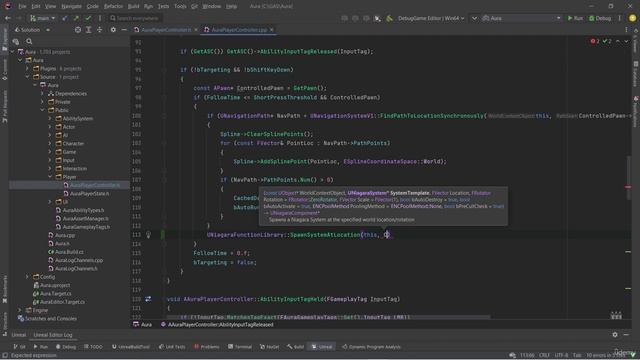640x360 pixels.
Task: Click the red error count indicator
Action: (x=595, y=41)
